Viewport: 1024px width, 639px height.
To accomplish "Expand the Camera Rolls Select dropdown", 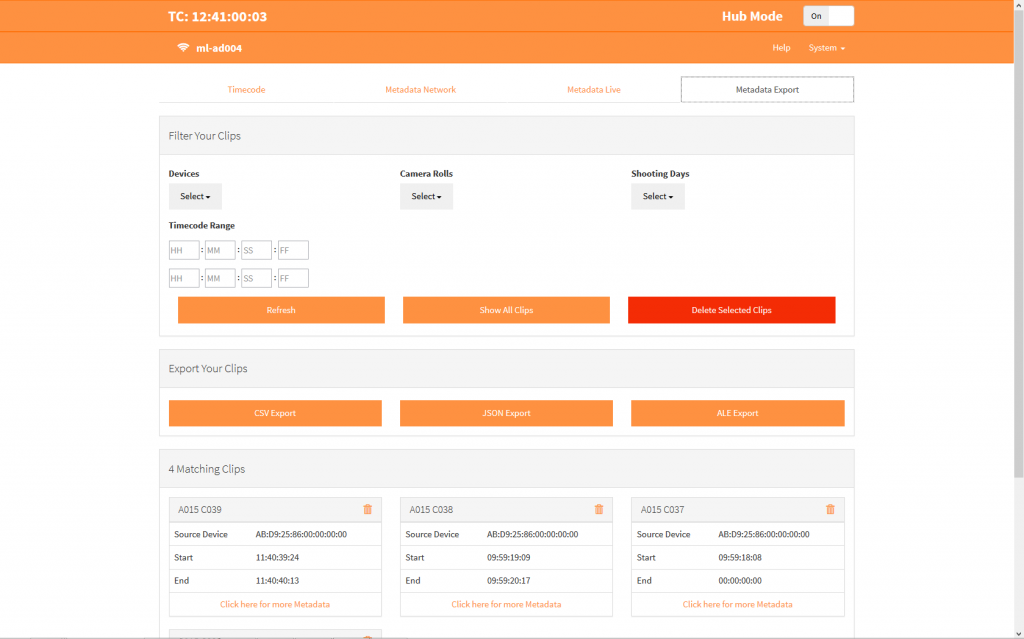I will coord(426,196).
